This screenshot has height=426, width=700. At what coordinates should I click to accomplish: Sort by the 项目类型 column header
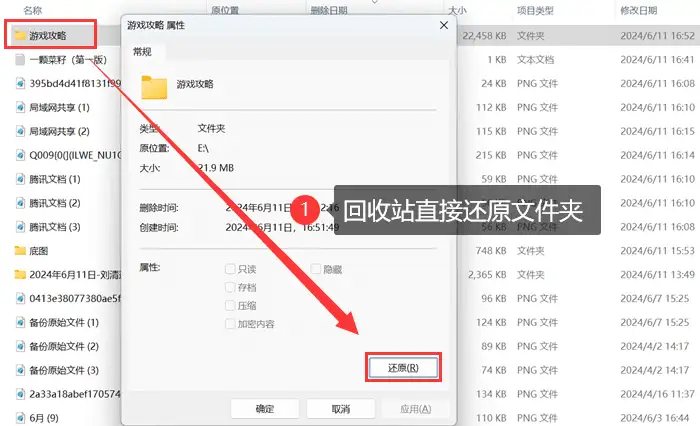coord(535,10)
